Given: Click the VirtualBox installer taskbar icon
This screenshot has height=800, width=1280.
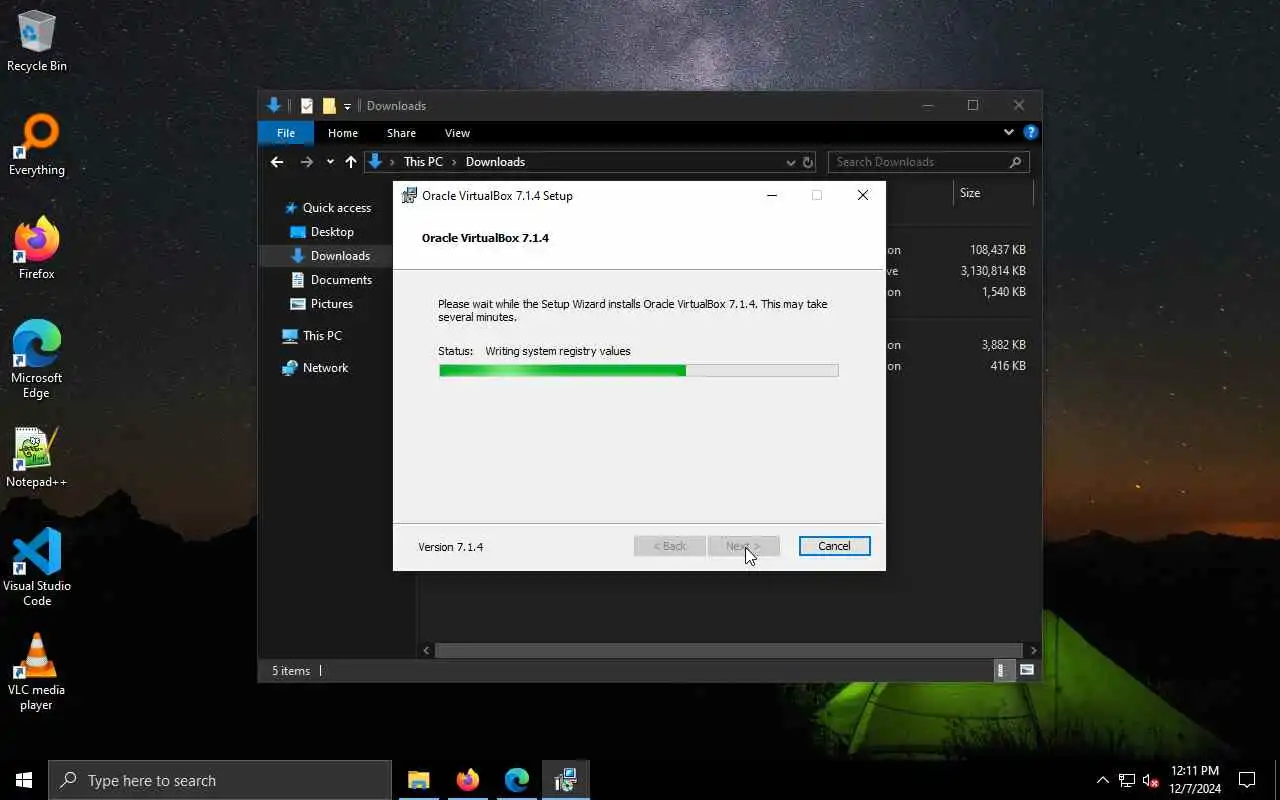Looking at the screenshot, I should 566,780.
